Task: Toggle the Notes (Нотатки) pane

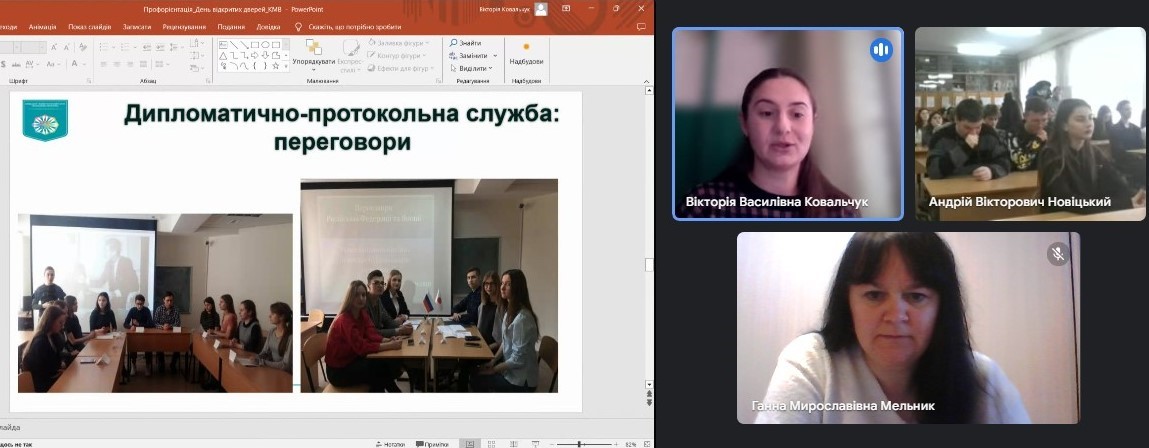Action: pos(390,443)
